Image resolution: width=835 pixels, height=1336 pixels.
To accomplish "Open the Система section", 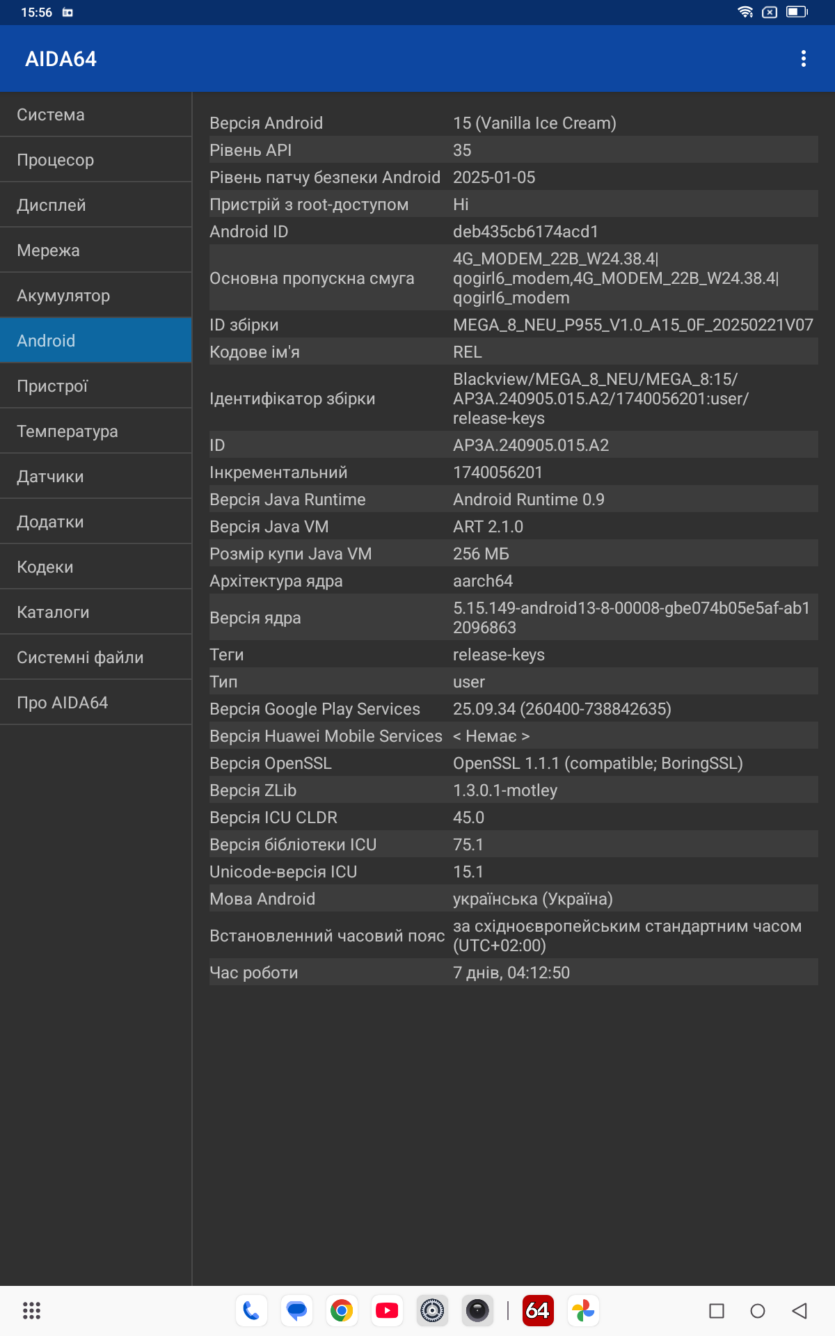I will 96,115.
